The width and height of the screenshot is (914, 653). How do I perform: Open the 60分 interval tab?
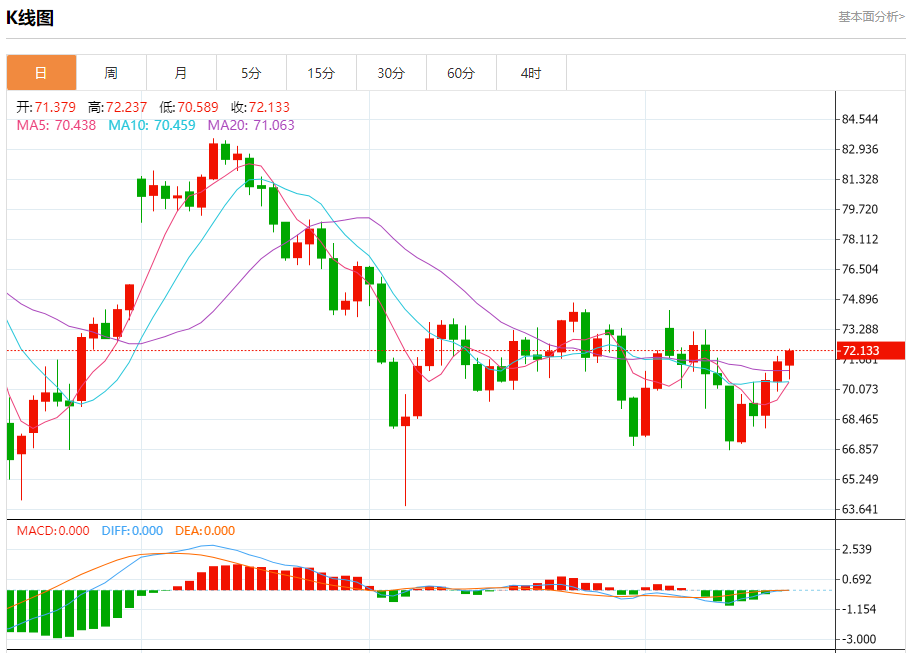pyautogui.click(x=461, y=73)
